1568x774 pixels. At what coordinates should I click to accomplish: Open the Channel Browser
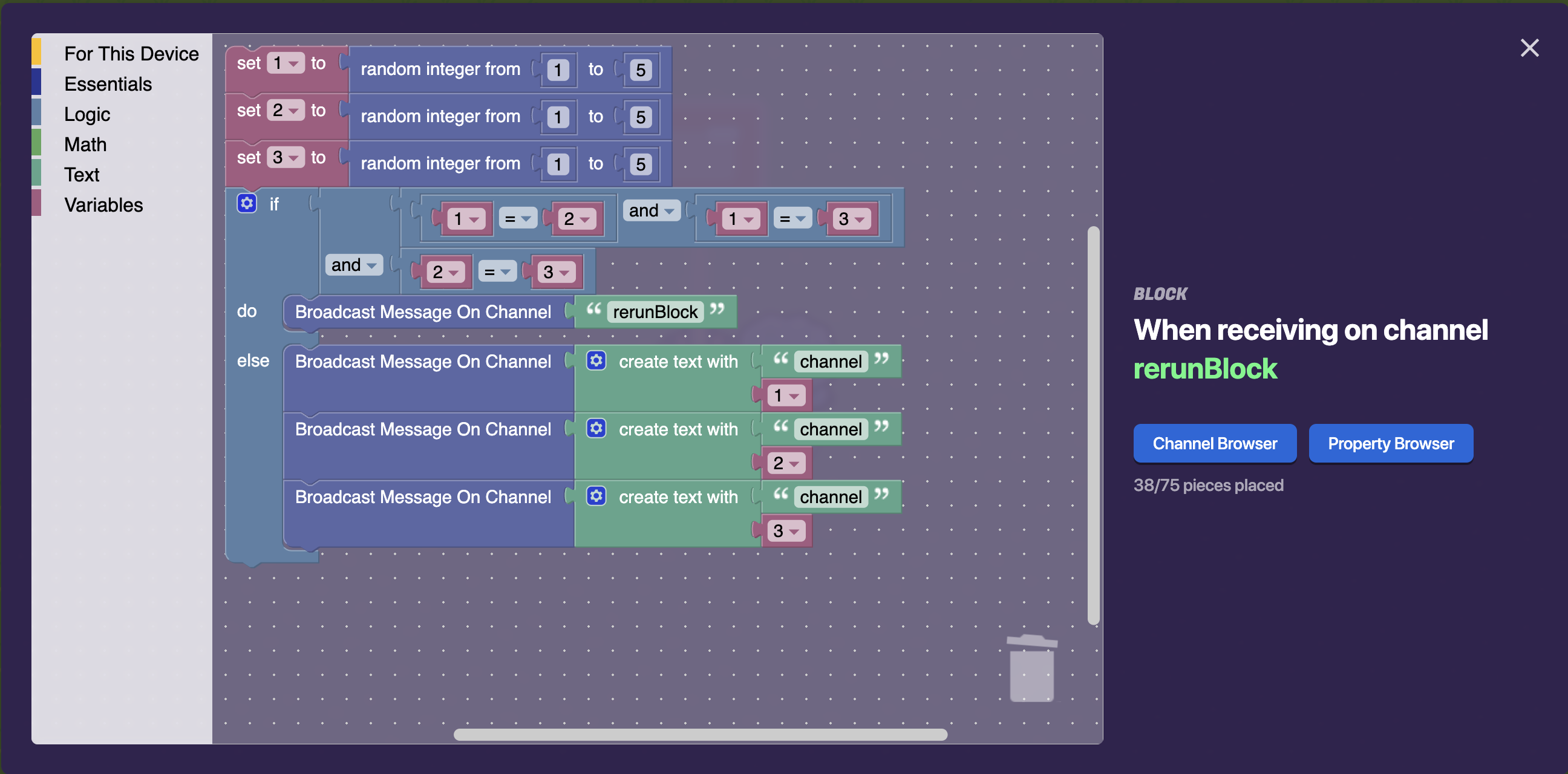[x=1214, y=444]
